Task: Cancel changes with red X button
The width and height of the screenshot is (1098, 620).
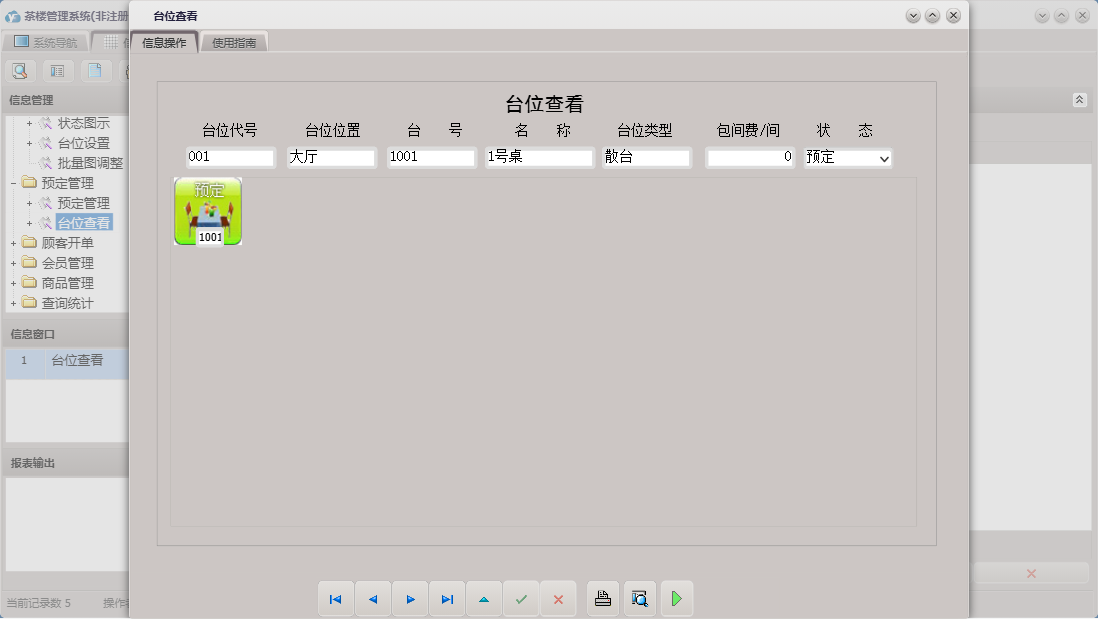Action: pyautogui.click(x=558, y=599)
